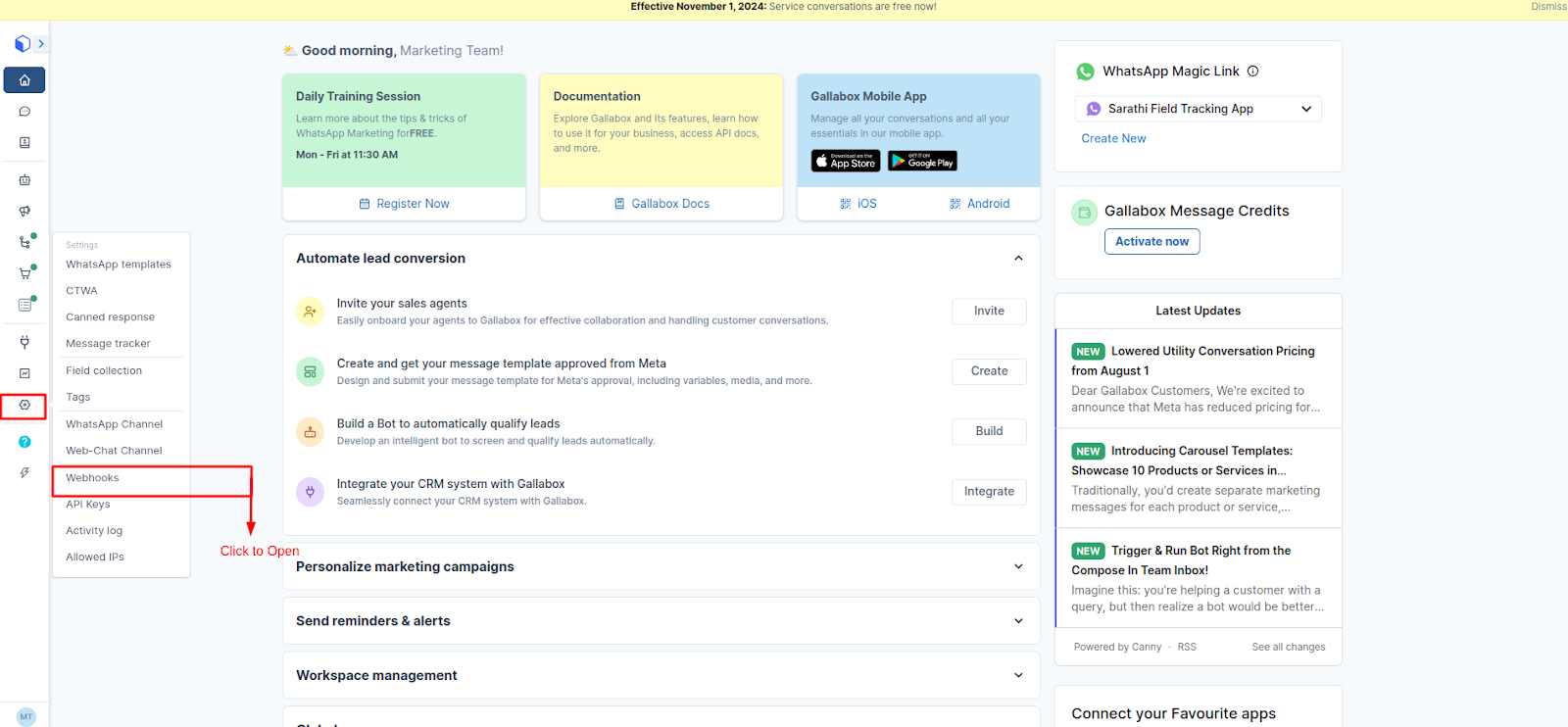Image resolution: width=1568 pixels, height=727 pixels.
Task: Select Web-Chat Channel in Settings menu
Action: pos(114,451)
